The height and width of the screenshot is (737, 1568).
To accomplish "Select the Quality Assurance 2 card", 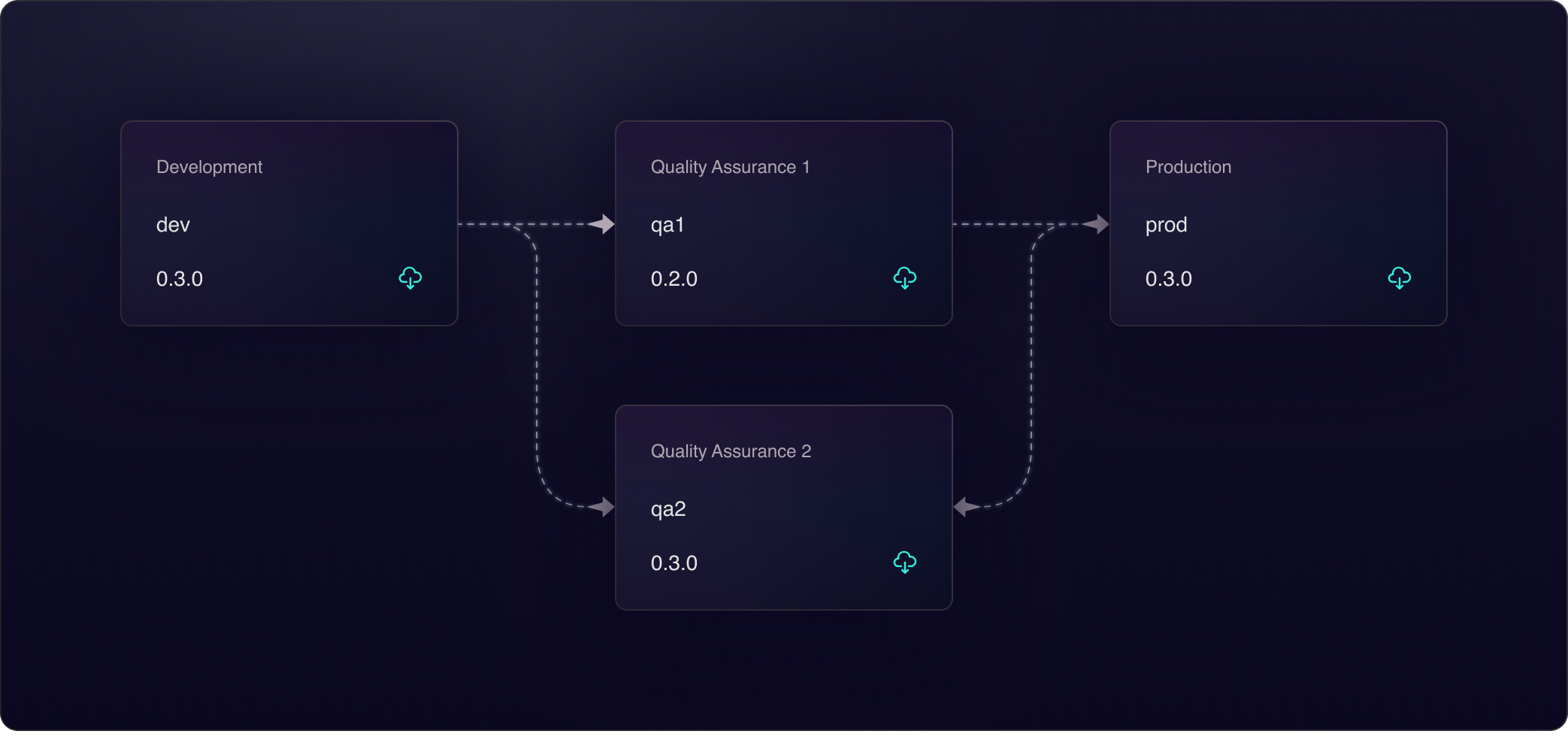I will tap(783, 507).
